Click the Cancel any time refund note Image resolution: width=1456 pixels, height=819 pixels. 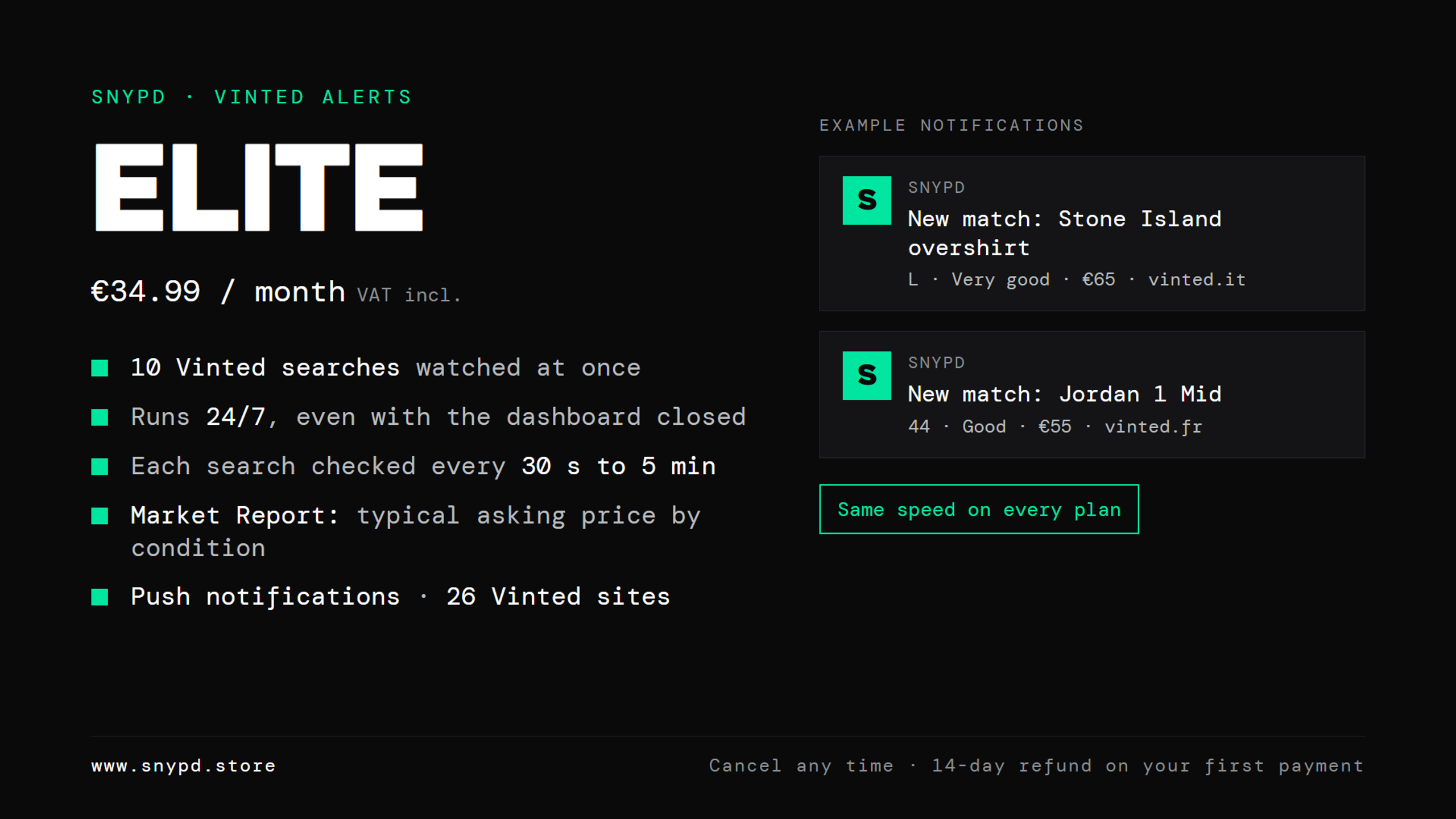(1036, 766)
